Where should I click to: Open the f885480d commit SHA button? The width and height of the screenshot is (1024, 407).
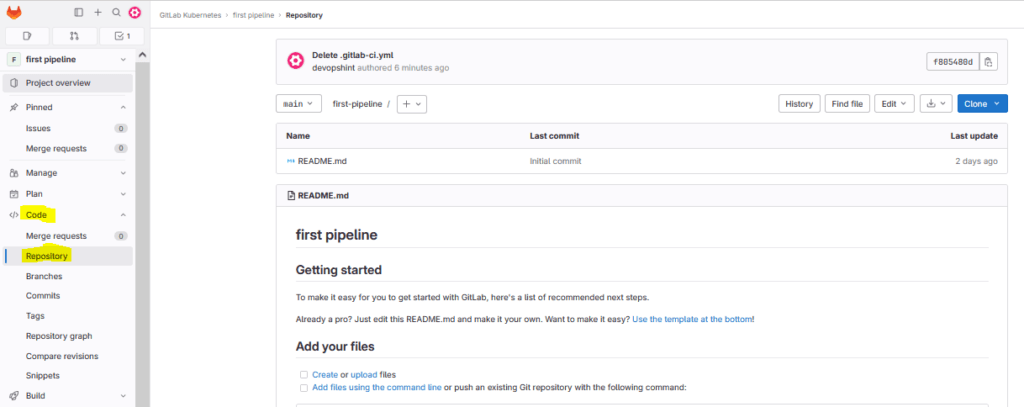click(953, 62)
